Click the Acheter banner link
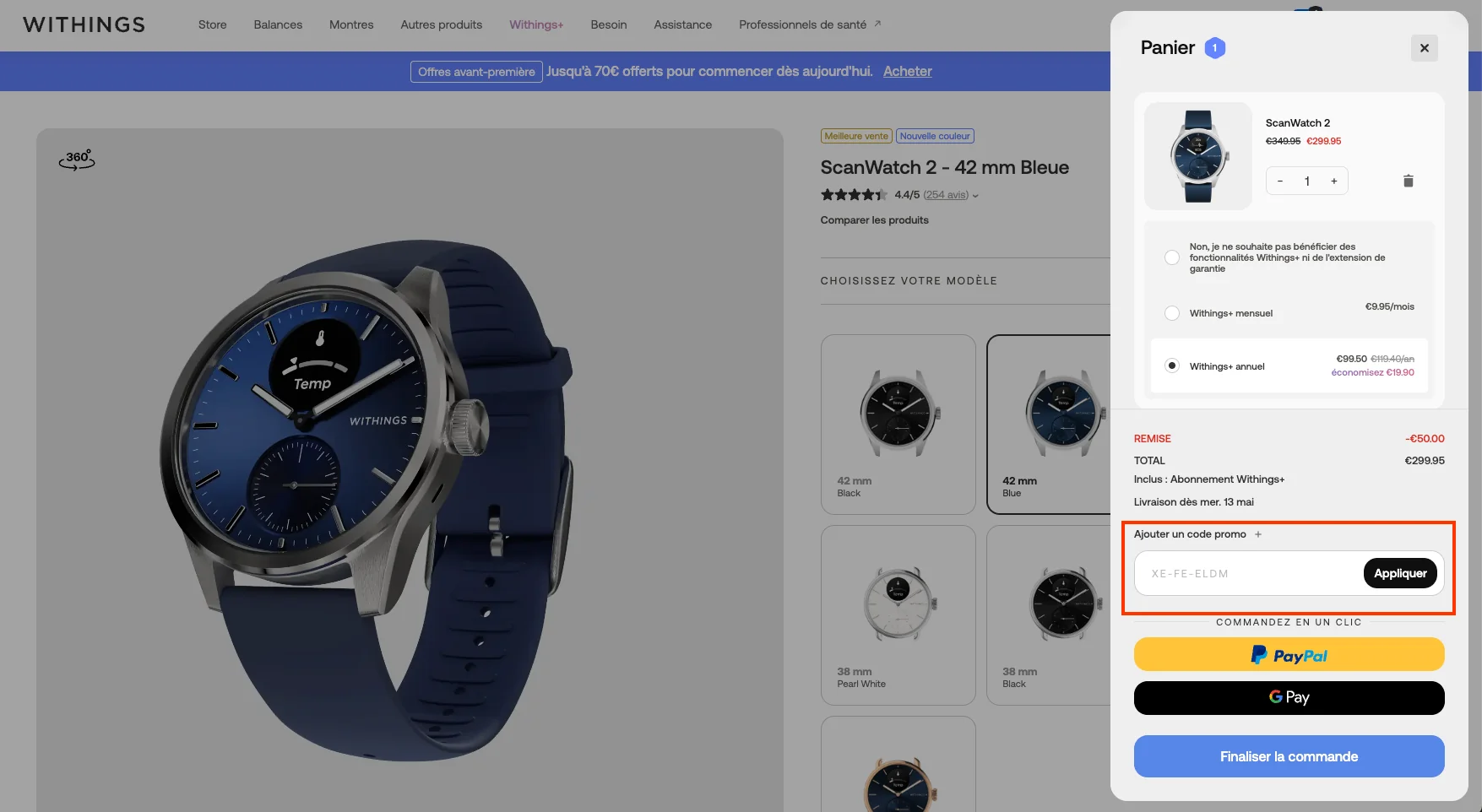 (907, 71)
